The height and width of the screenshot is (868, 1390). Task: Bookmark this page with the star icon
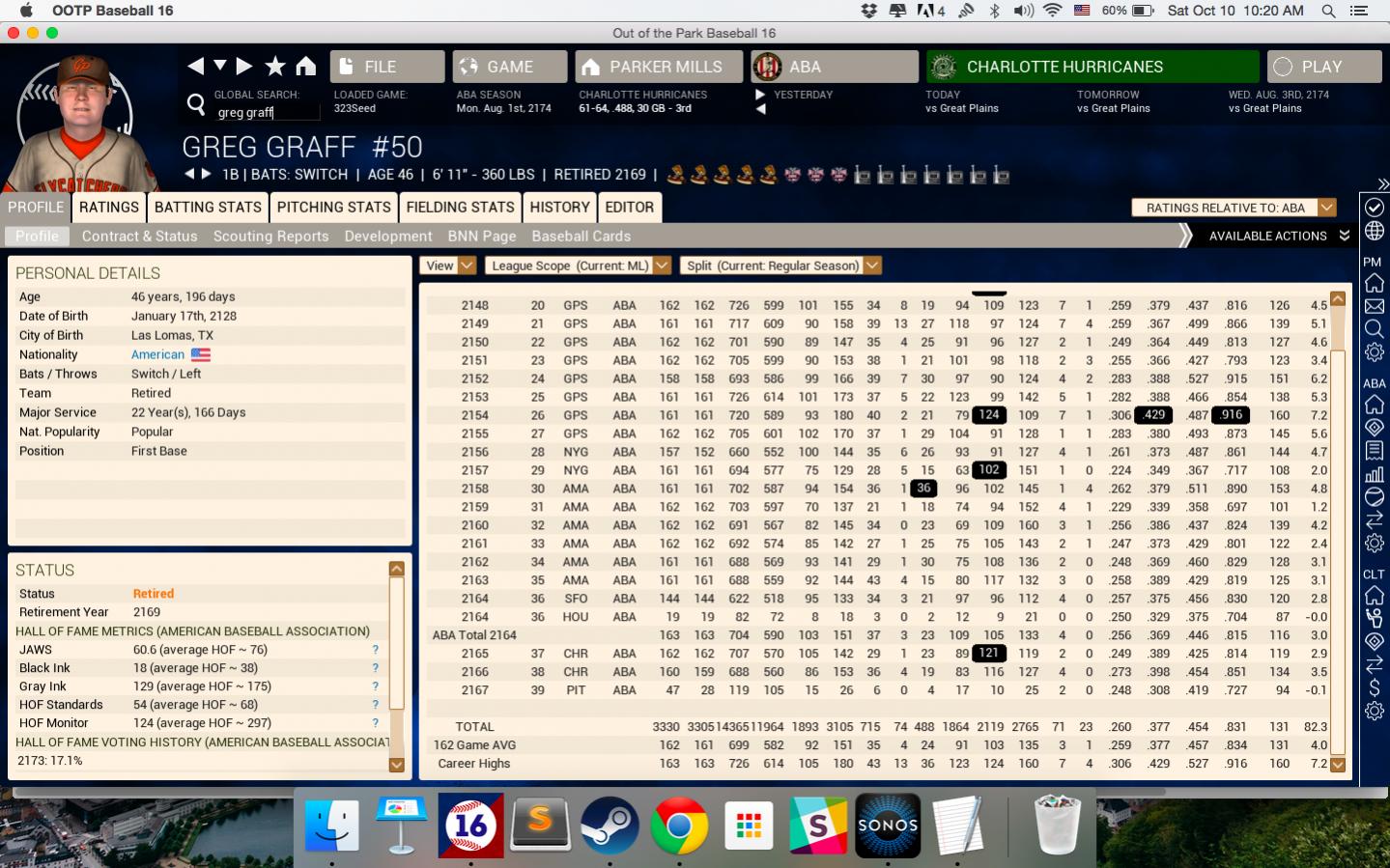click(275, 66)
